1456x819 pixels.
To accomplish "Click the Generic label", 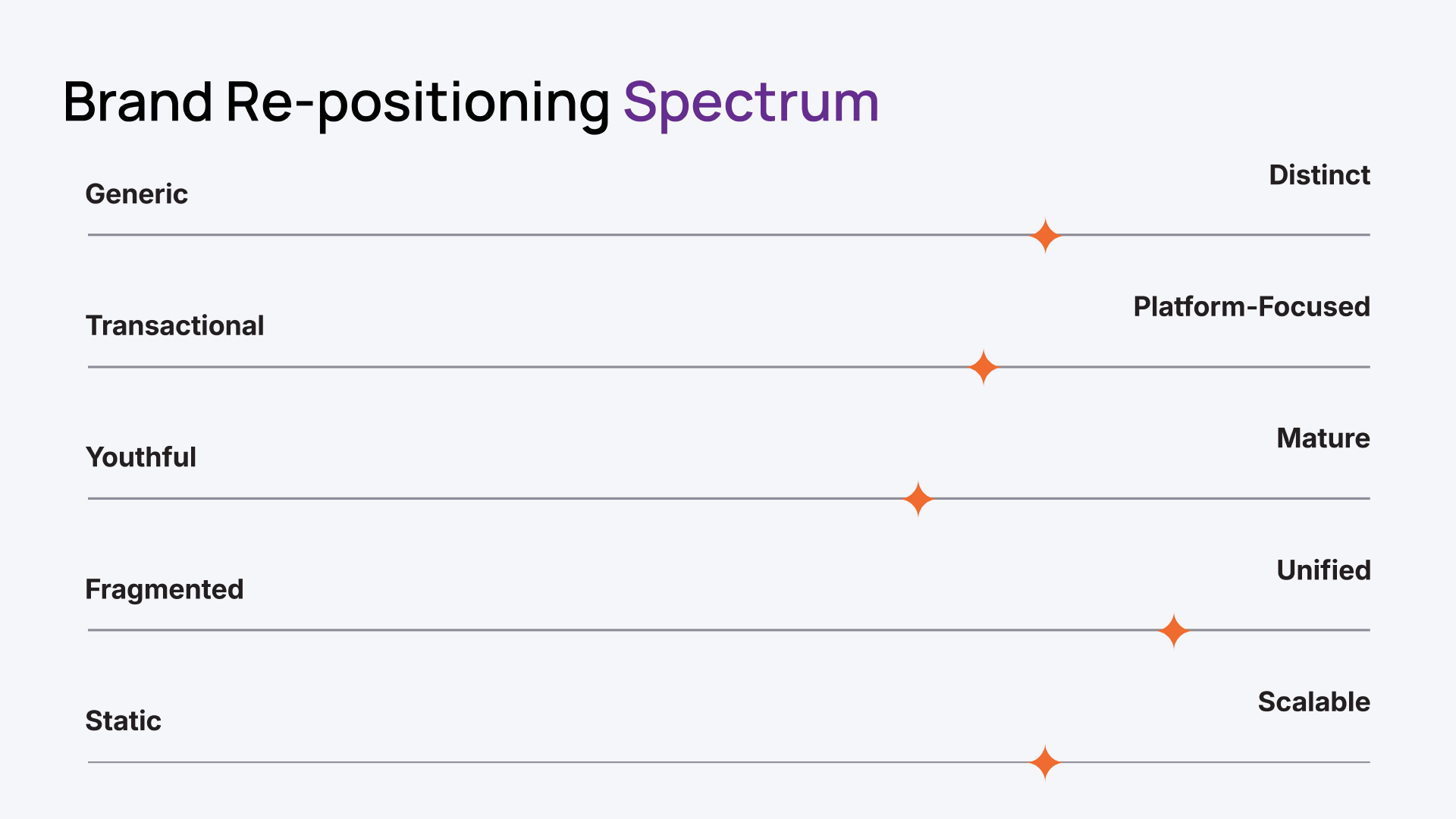I will [x=136, y=194].
